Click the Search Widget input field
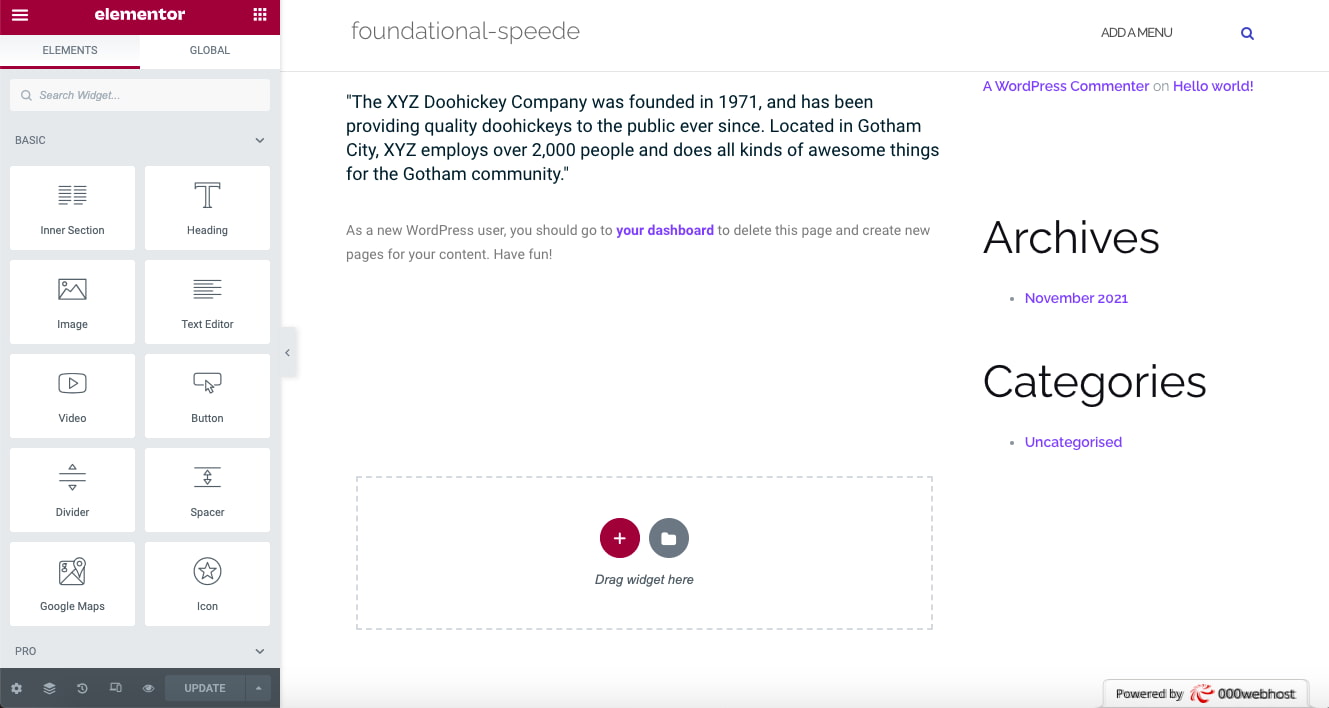 pyautogui.click(x=140, y=95)
